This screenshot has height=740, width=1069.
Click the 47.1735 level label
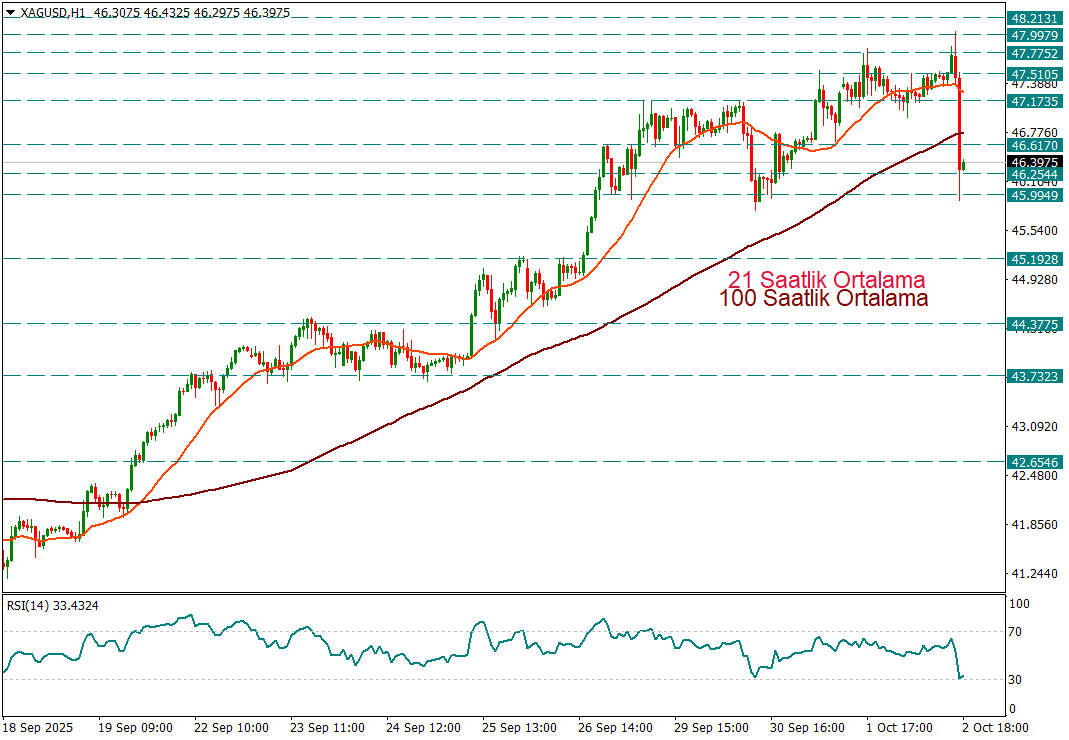[1034, 101]
